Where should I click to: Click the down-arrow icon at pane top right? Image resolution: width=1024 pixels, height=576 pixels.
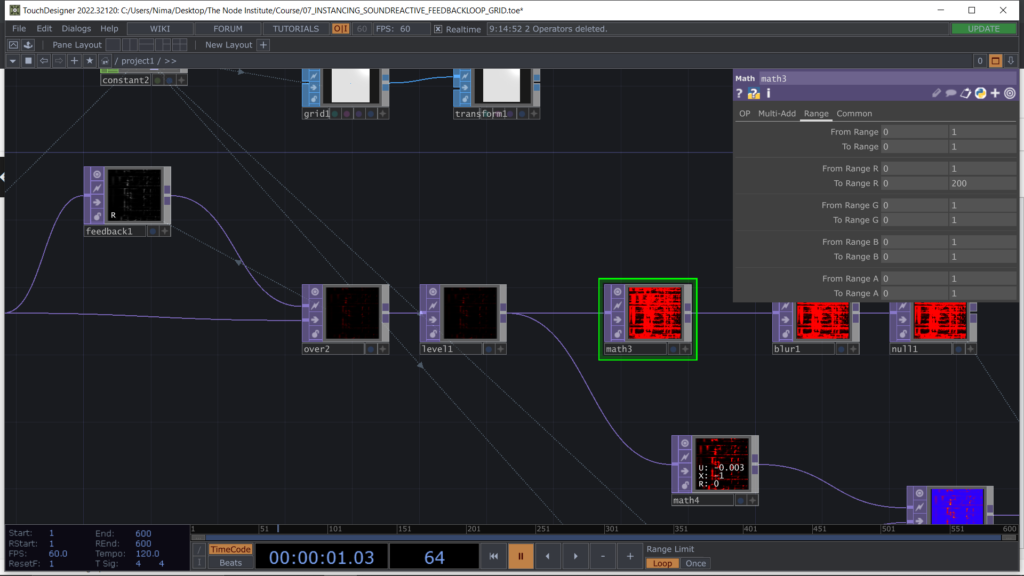(1010, 61)
